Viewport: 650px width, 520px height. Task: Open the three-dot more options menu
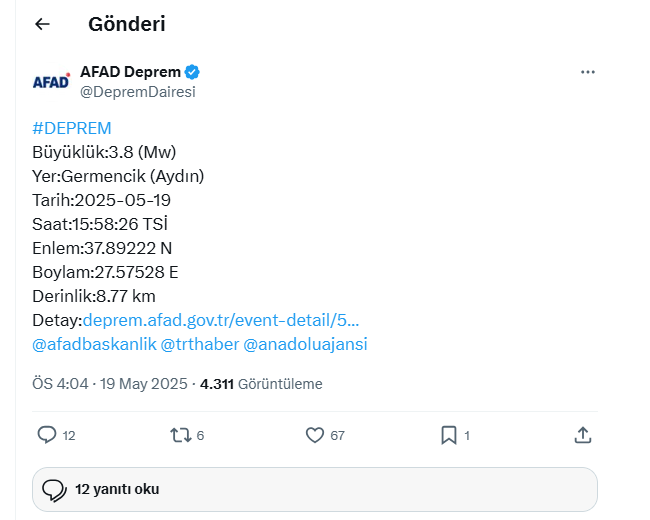tap(587, 72)
